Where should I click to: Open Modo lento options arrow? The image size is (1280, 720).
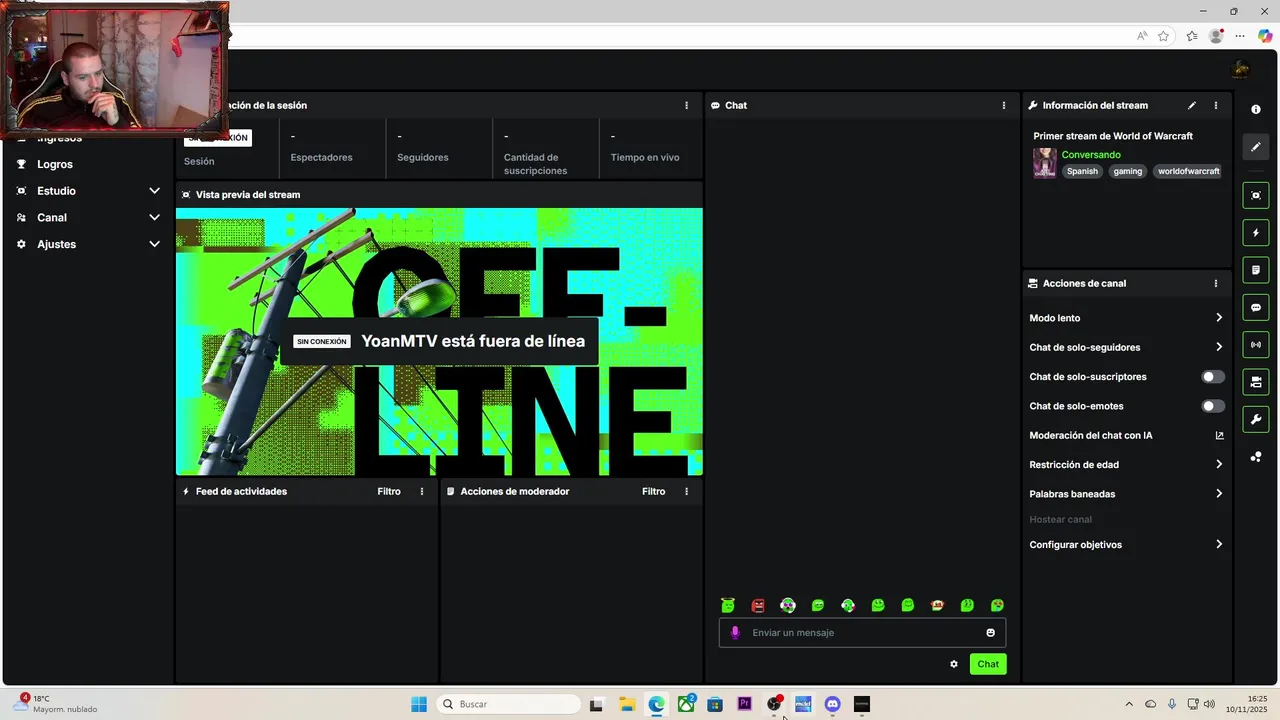point(1219,318)
